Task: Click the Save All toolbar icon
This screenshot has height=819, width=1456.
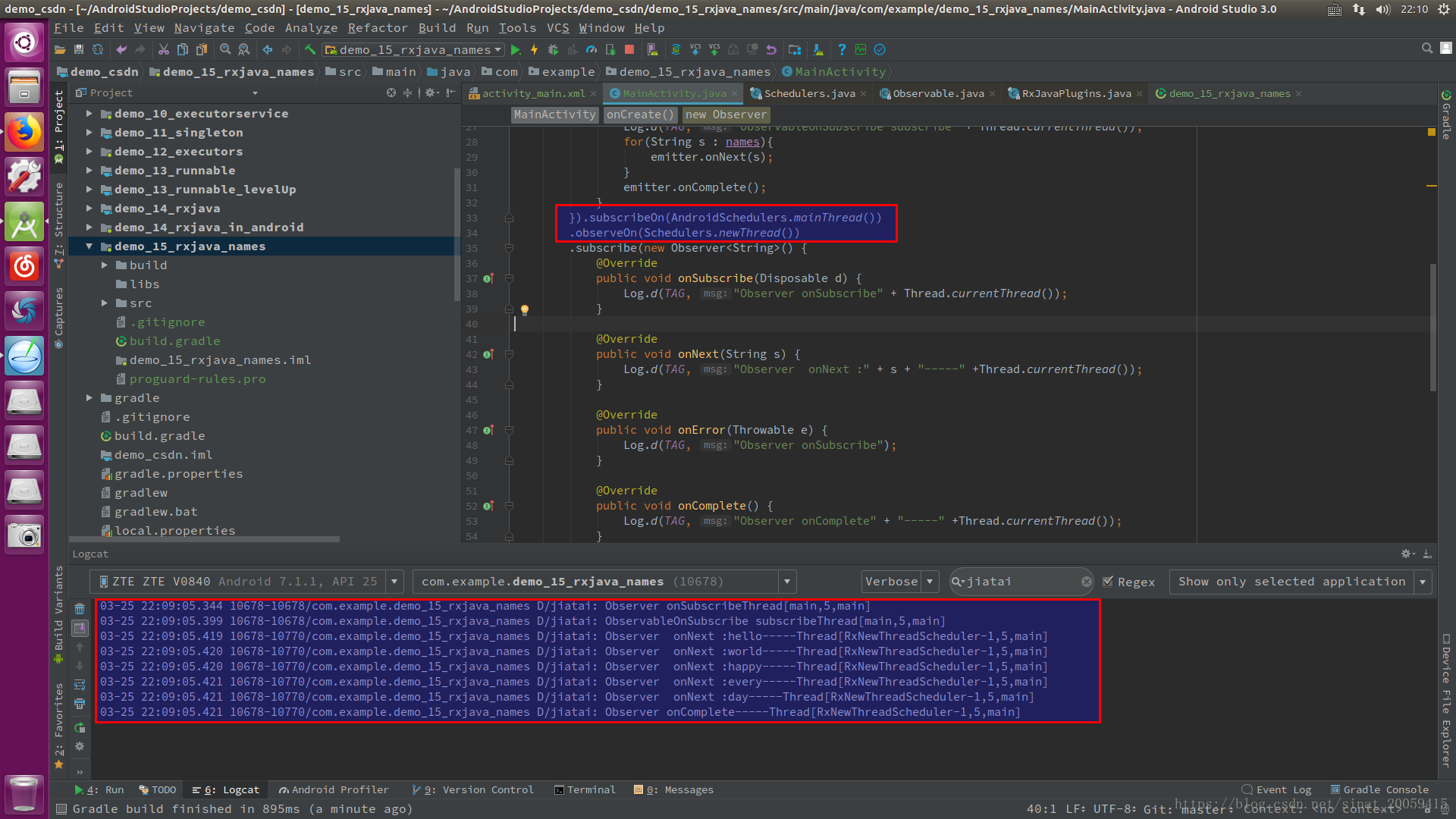Action: coord(79,50)
